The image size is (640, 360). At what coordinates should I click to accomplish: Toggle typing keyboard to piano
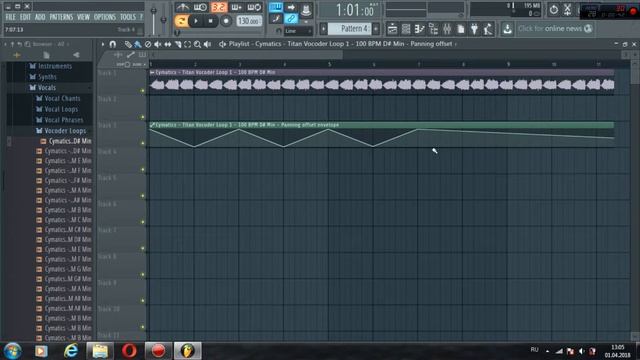point(276,7)
